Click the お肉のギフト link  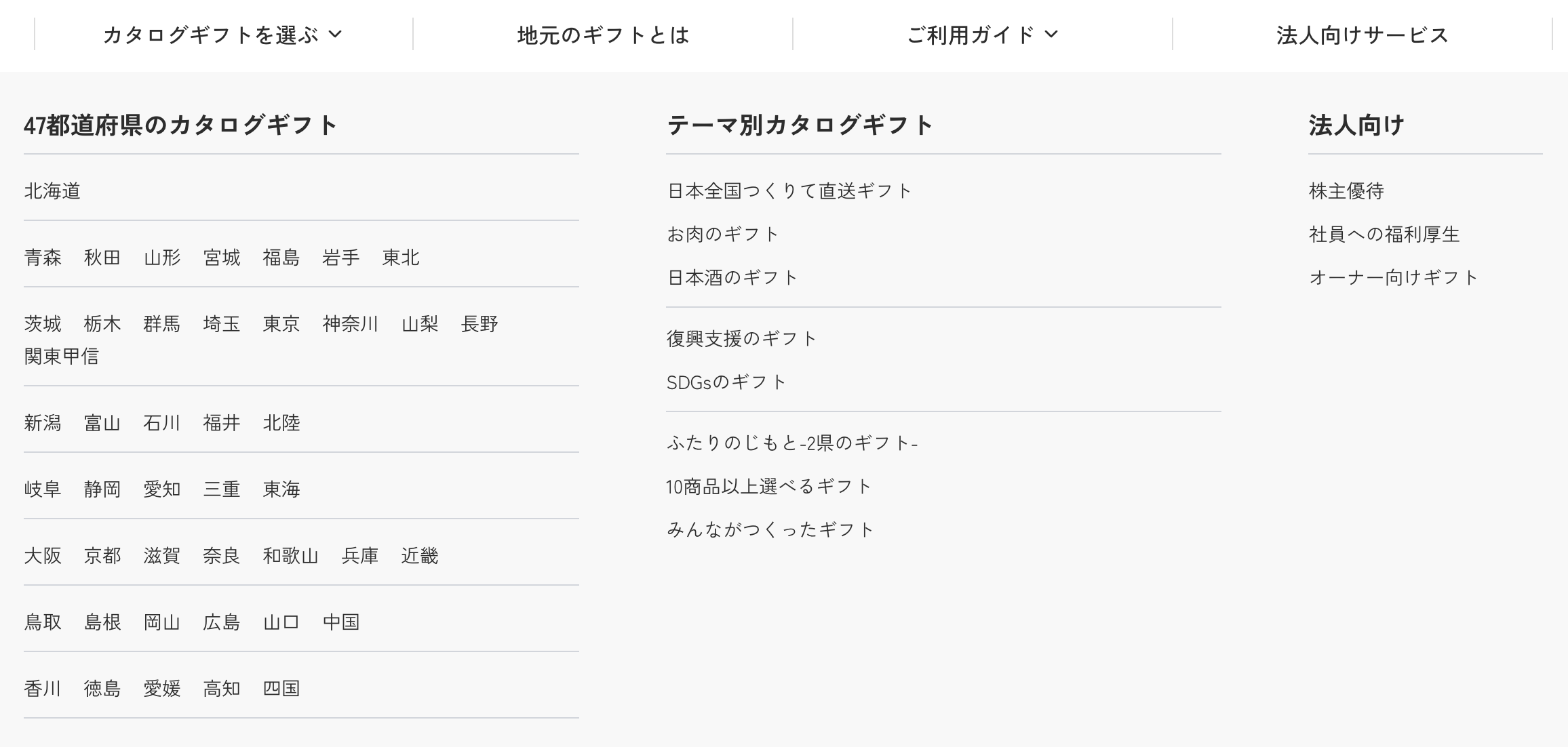pyautogui.click(x=723, y=235)
